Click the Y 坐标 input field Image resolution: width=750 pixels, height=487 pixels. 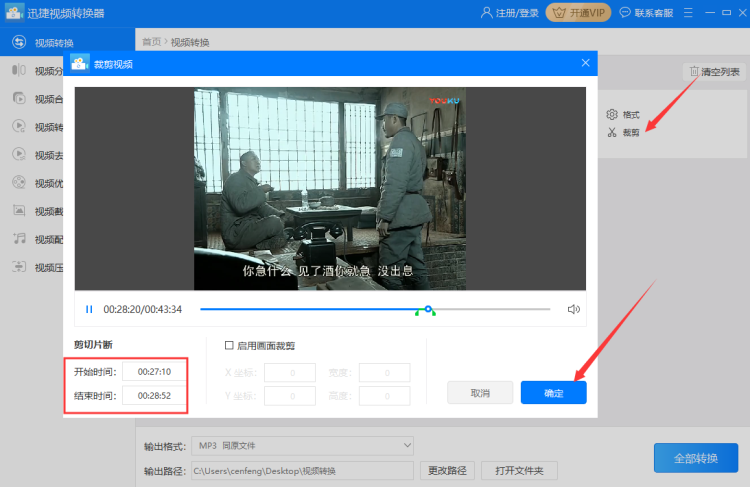pyautogui.click(x=290, y=396)
